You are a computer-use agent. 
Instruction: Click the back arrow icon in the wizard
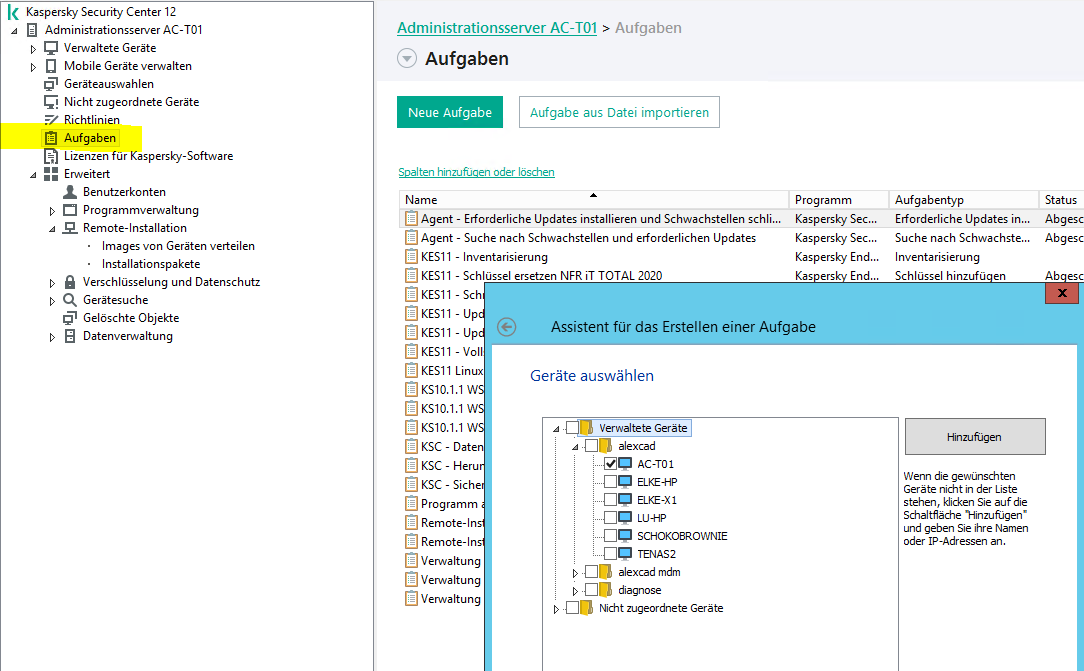(507, 327)
